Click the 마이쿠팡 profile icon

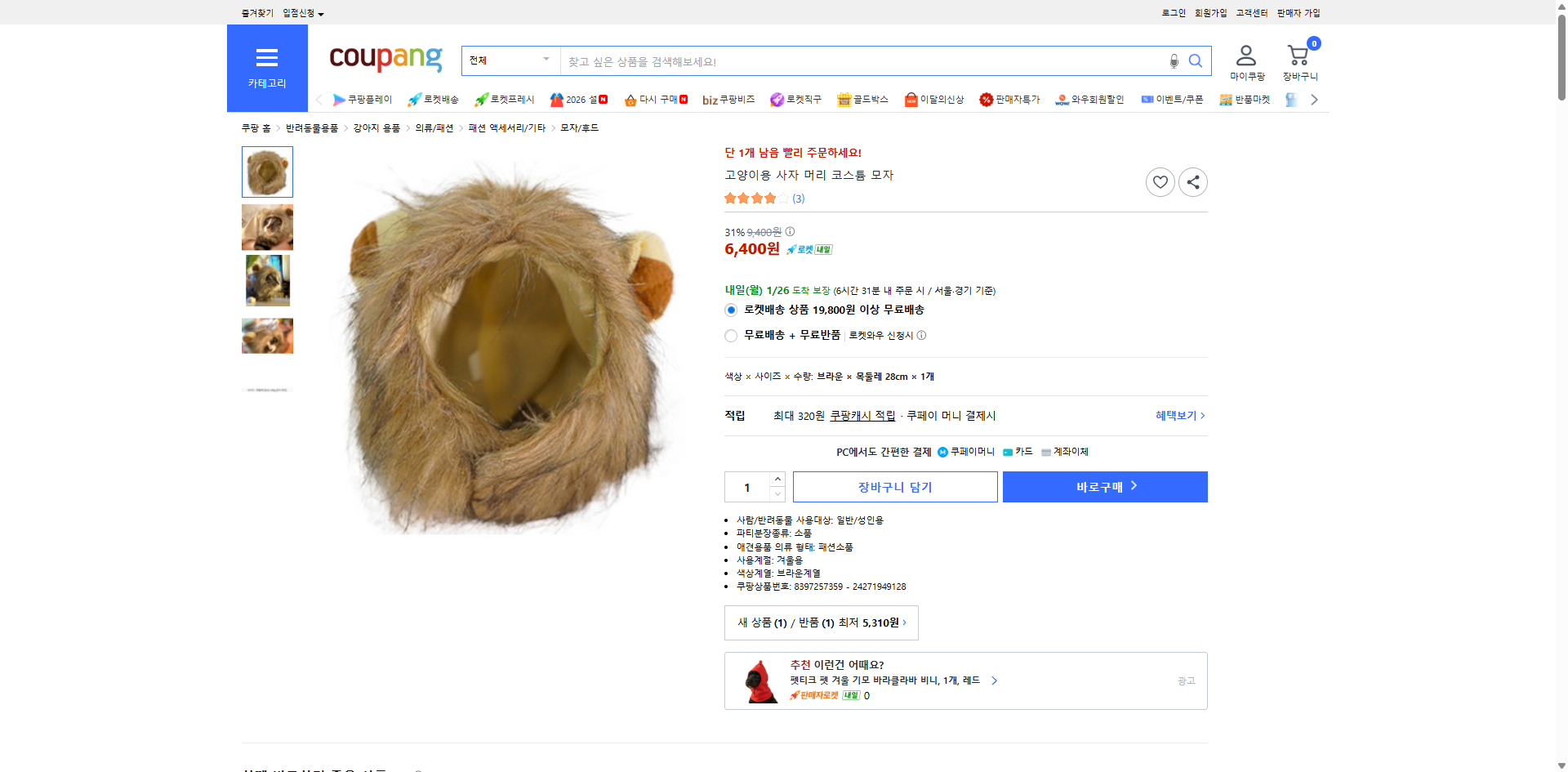click(1245, 55)
